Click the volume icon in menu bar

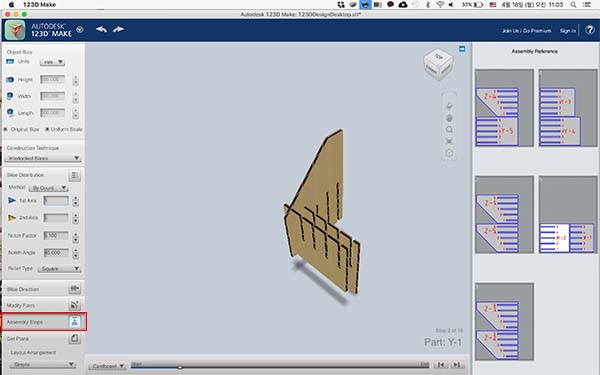[x=452, y=5]
